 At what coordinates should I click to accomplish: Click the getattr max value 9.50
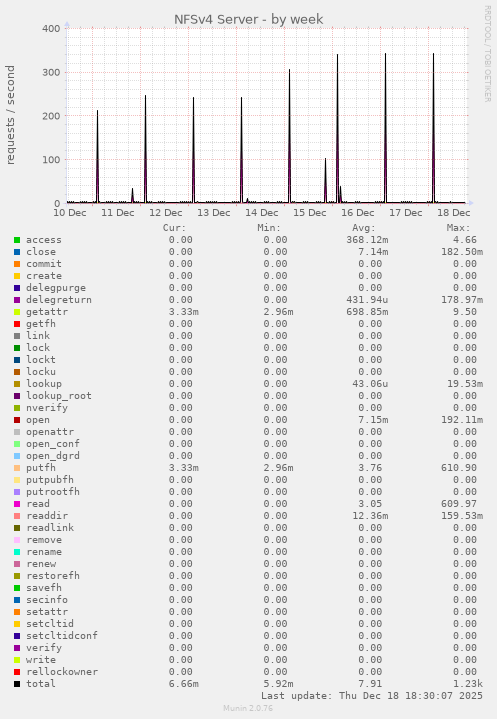tap(465, 312)
